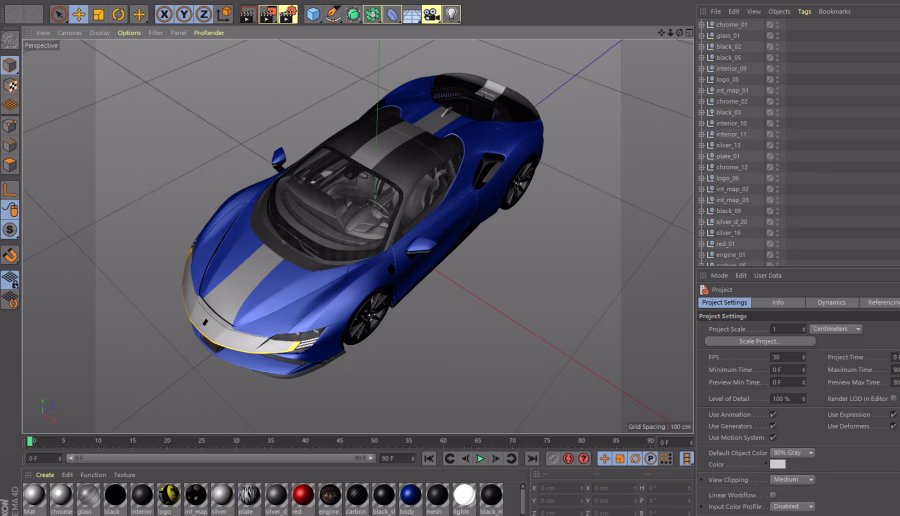Screen dimensions: 900x516
Task: Open Create menu in Material Manager
Action: (x=45, y=475)
